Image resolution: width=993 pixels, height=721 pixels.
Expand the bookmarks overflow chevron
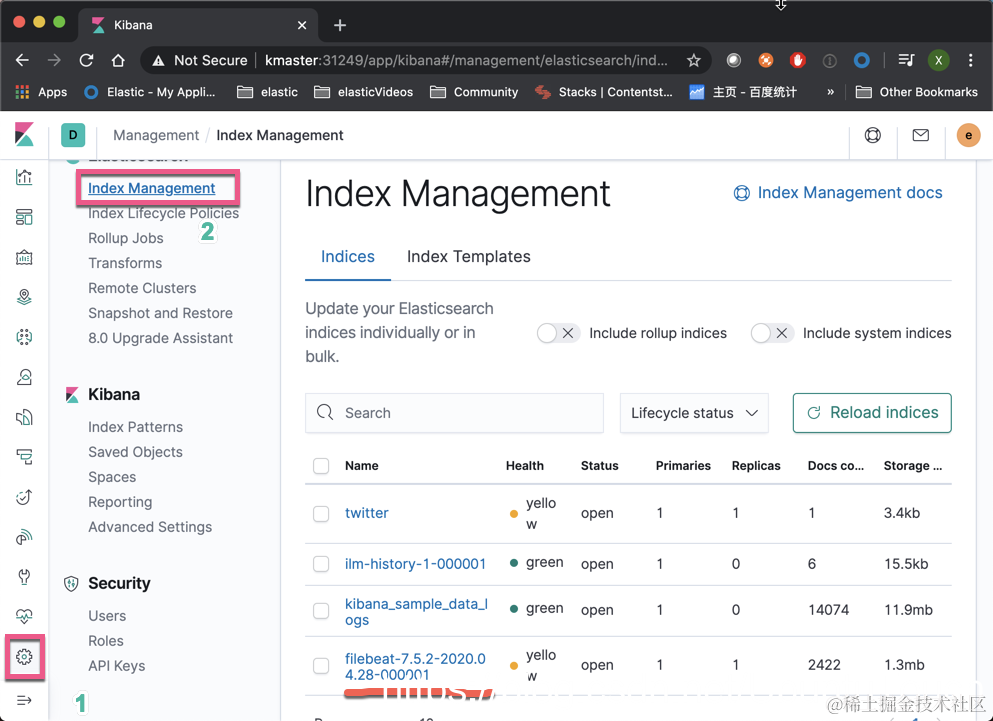(x=830, y=92)
